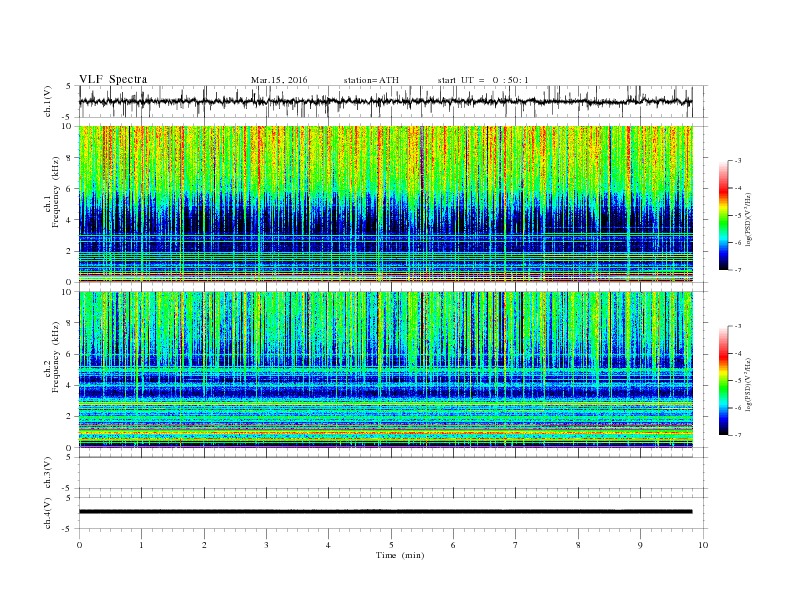Click the "station=ATH" header label
Screen dimensions: 792x612
click(371, 80)
